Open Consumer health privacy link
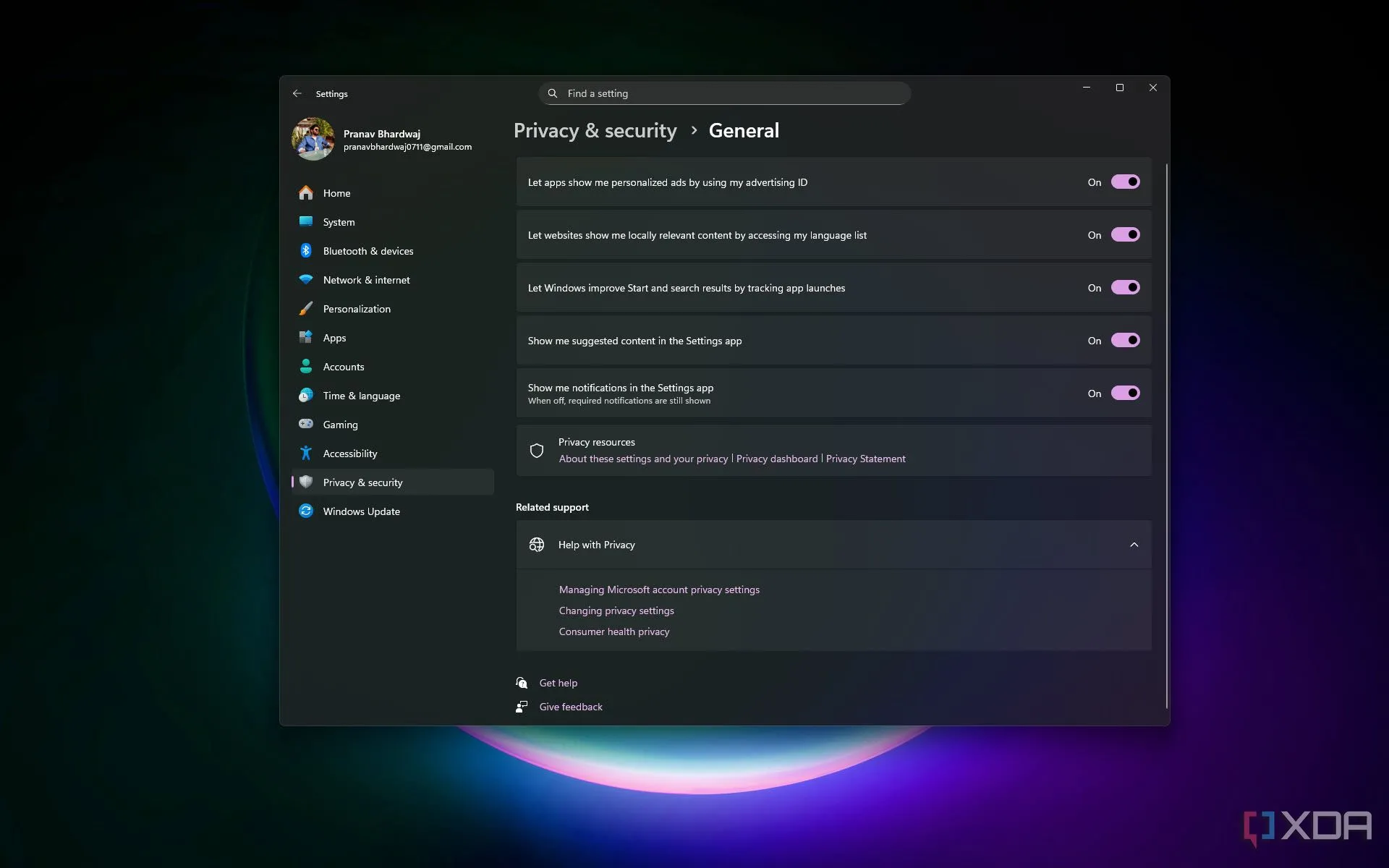Image resolution: width=1389 pixels, height=868 pixels. tap(614, 631)
